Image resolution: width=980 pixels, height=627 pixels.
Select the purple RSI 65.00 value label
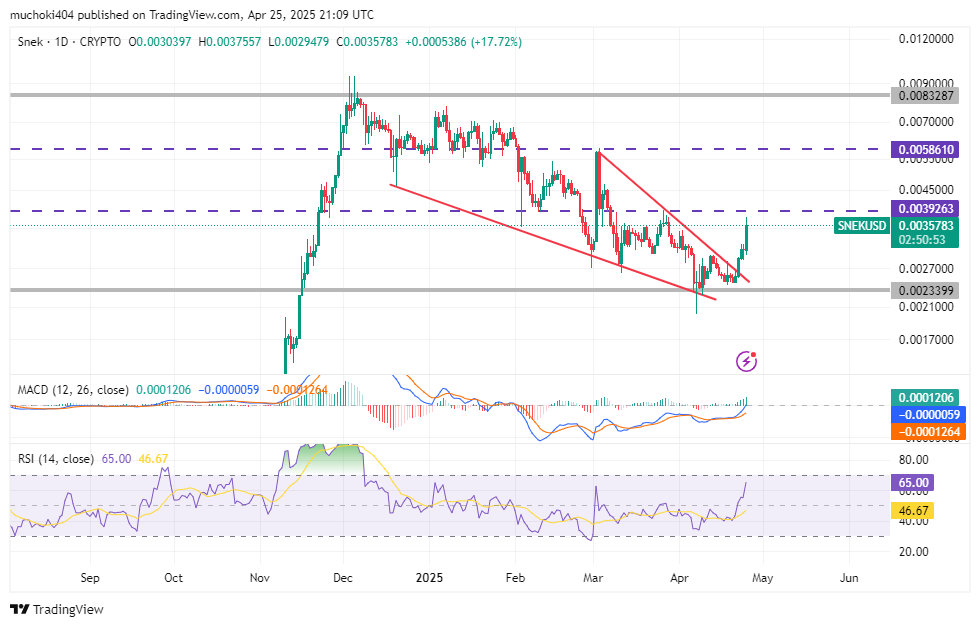(914, 482)
